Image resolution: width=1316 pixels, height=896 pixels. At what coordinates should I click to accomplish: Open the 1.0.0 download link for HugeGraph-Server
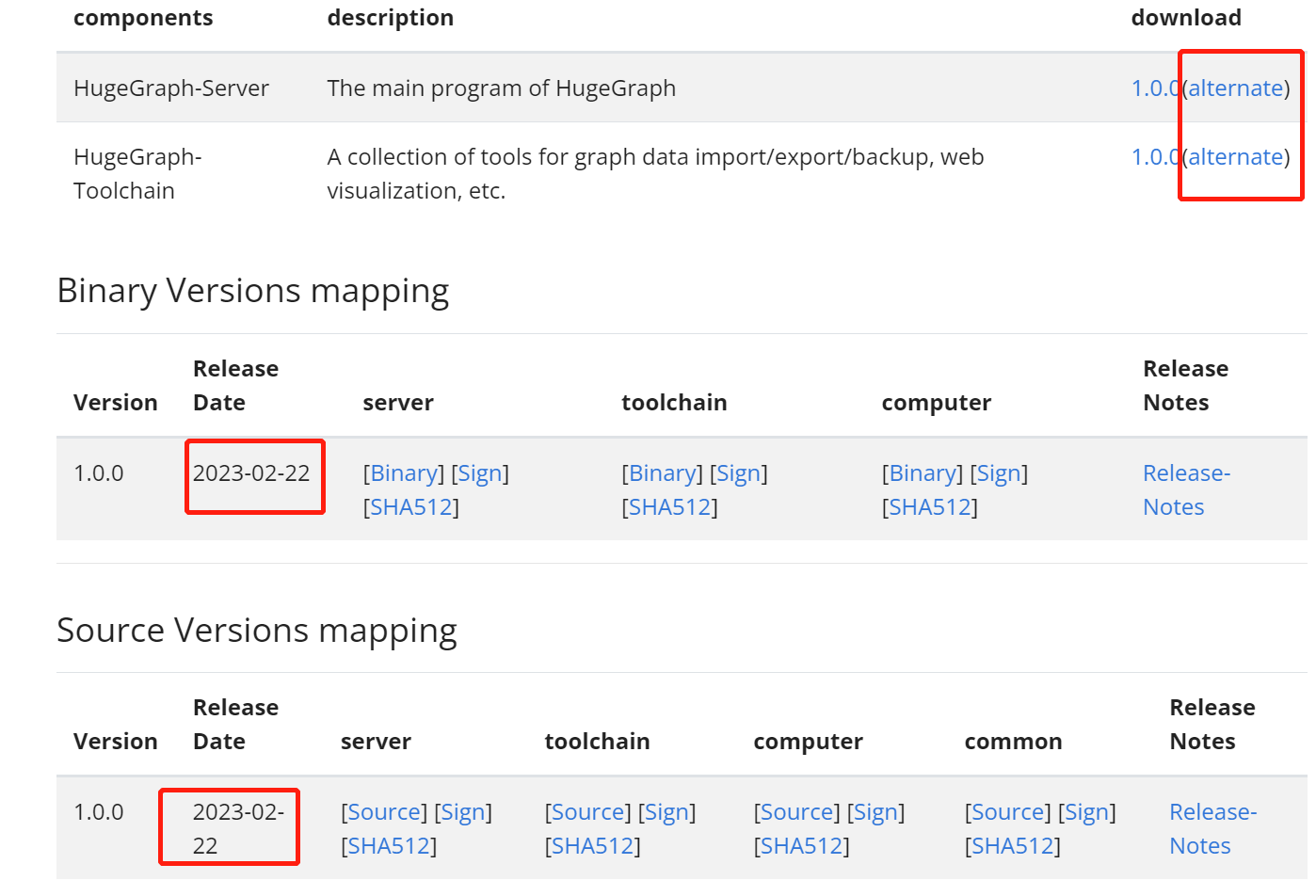(x=1156, y=88)
